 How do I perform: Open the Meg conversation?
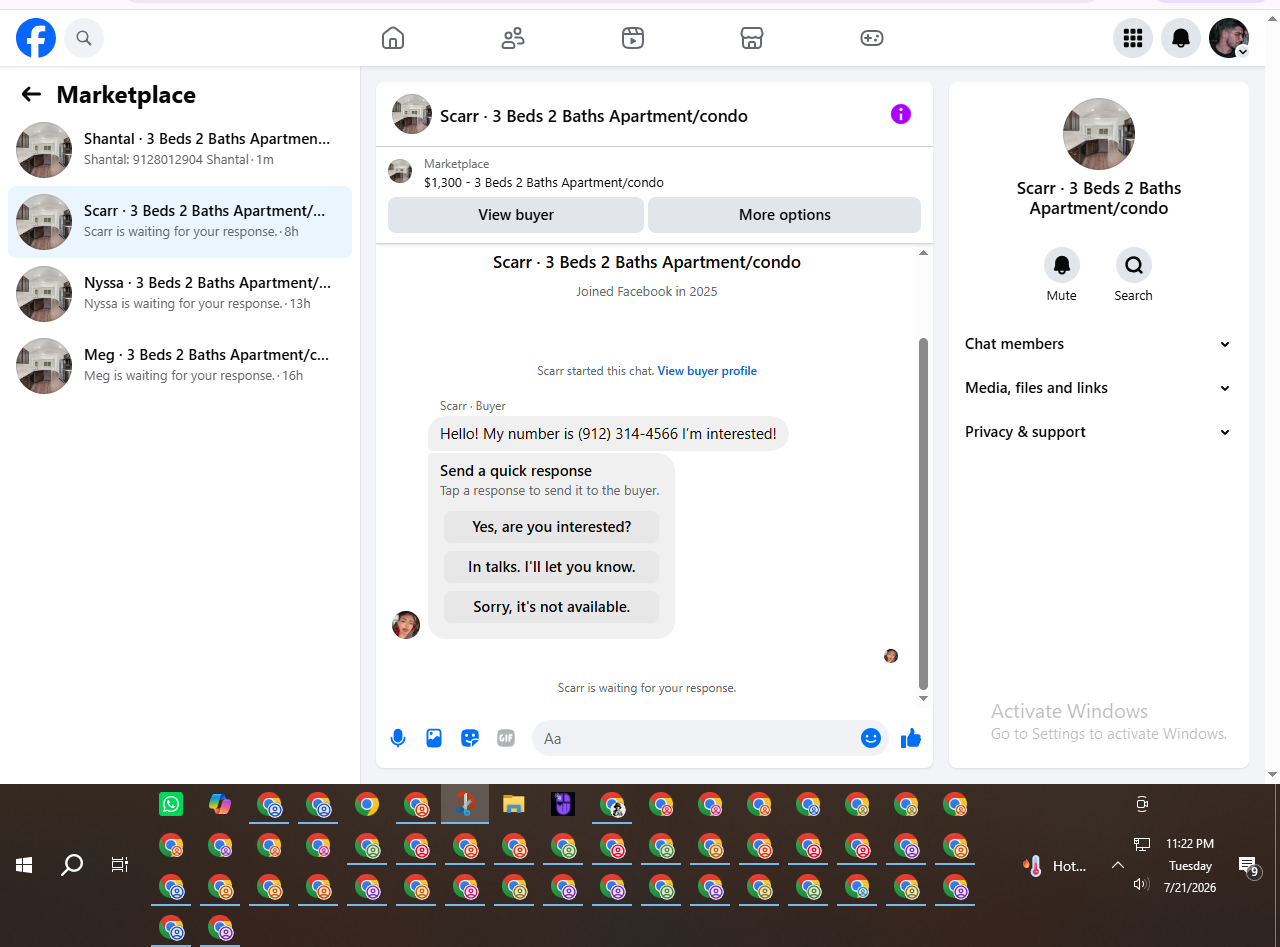pos(180,366)
